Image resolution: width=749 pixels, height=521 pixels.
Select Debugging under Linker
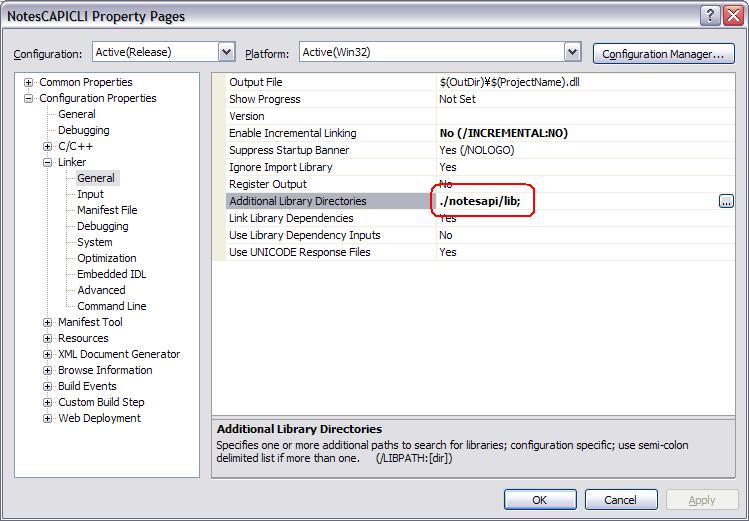[103, 226]
